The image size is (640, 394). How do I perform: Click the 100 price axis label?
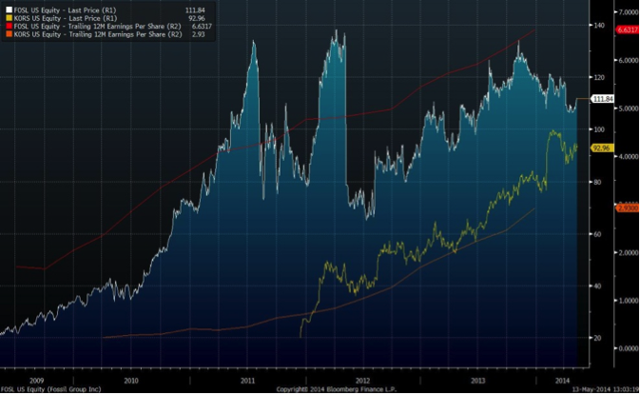point(599,129)
